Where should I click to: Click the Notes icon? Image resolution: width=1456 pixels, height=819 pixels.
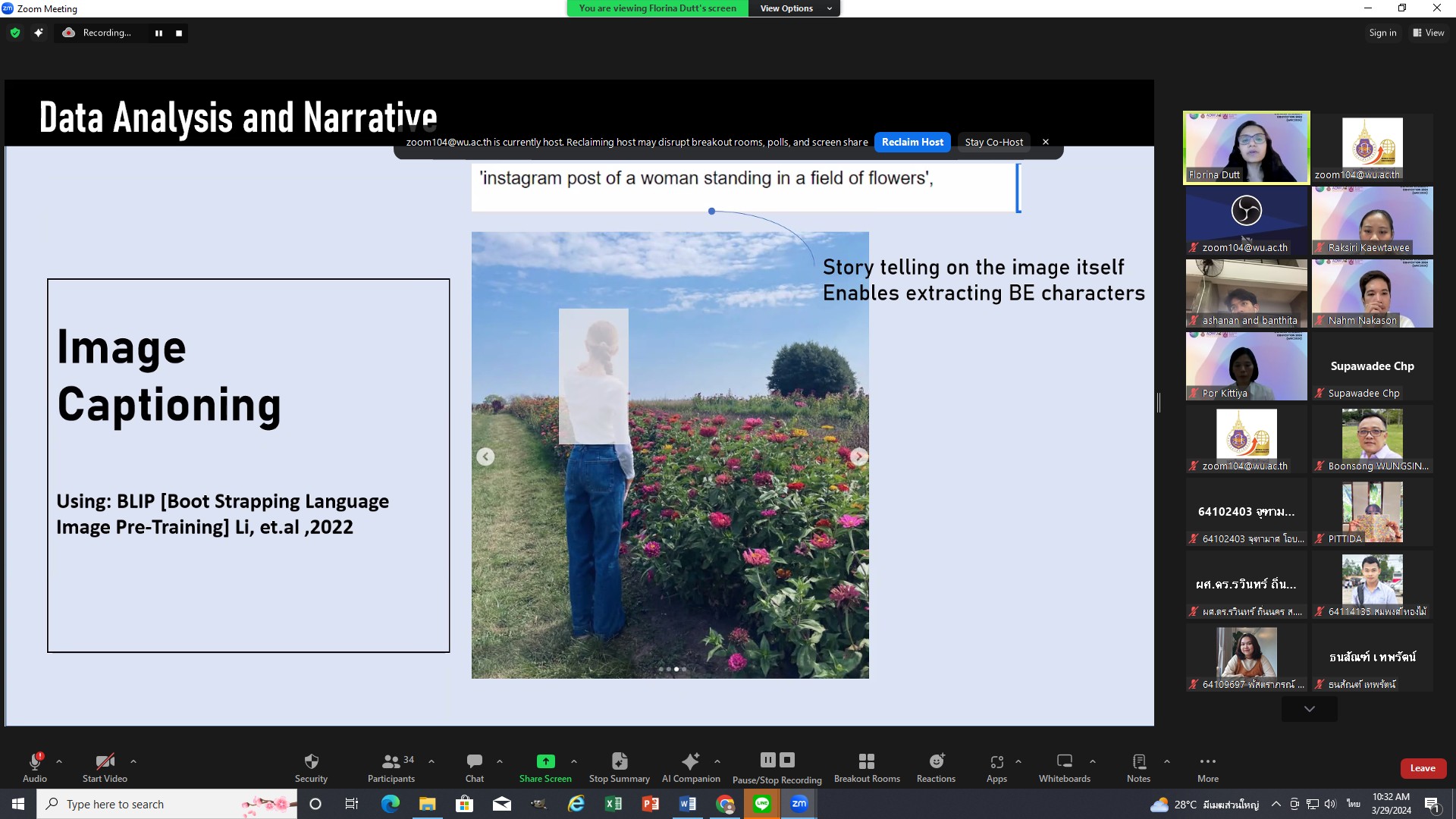tap(1138, 761)
